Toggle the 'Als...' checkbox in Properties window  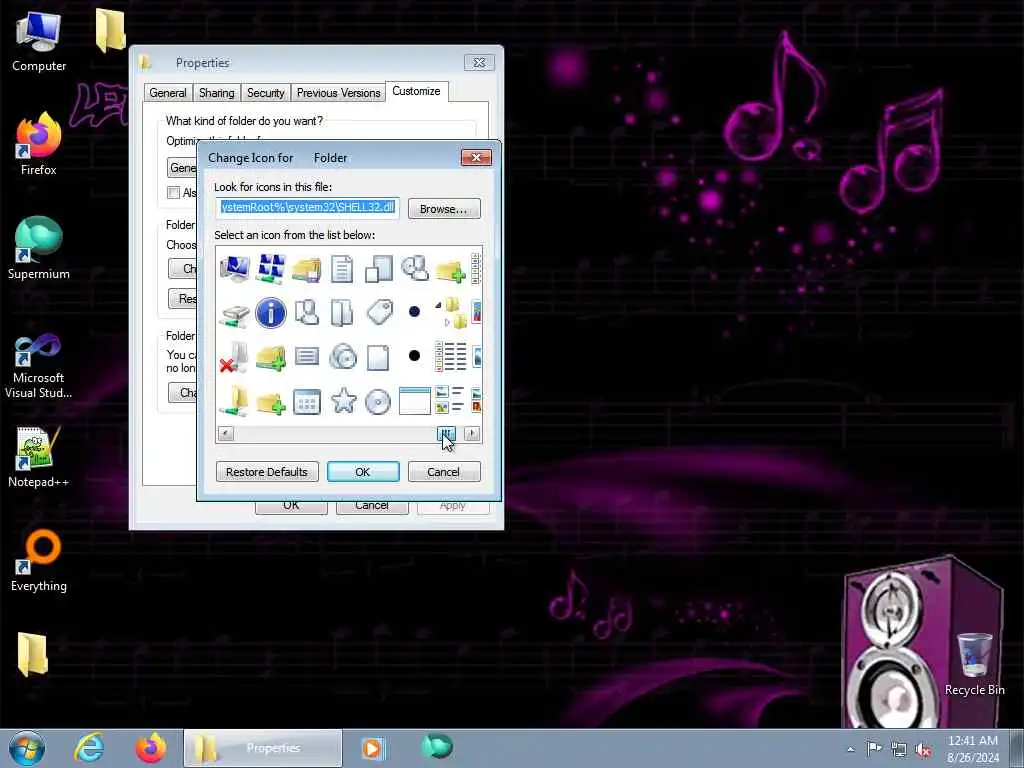click(x=174, y=193)
